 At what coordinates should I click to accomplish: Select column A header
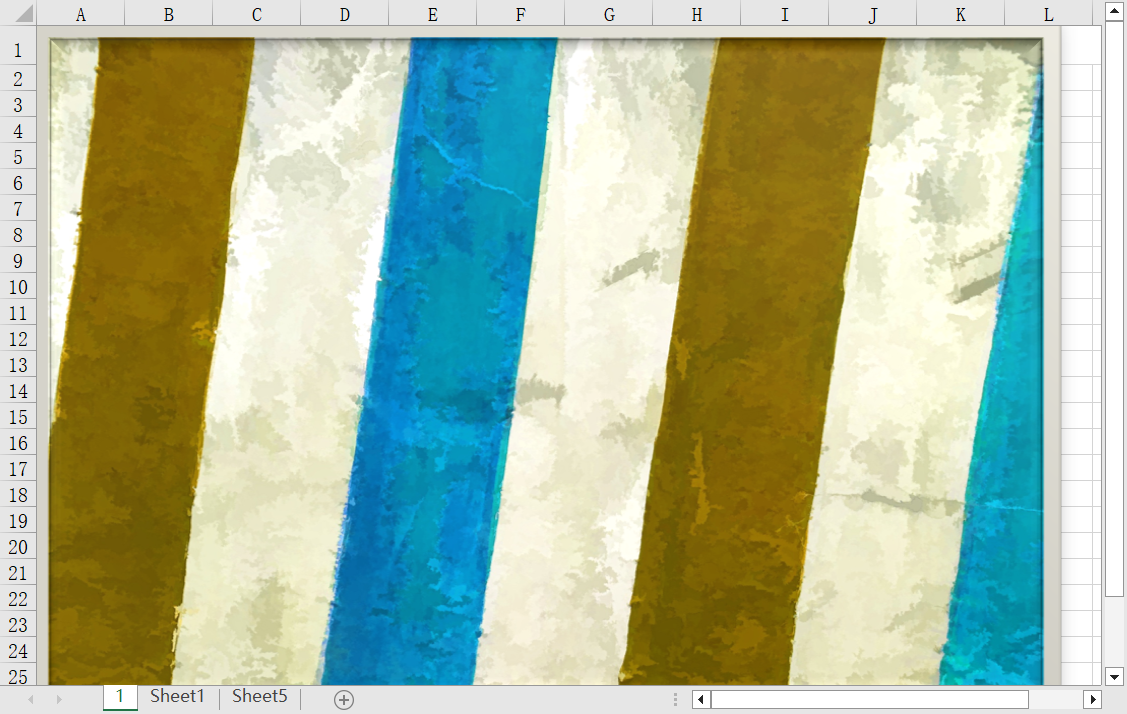[80, 14]
